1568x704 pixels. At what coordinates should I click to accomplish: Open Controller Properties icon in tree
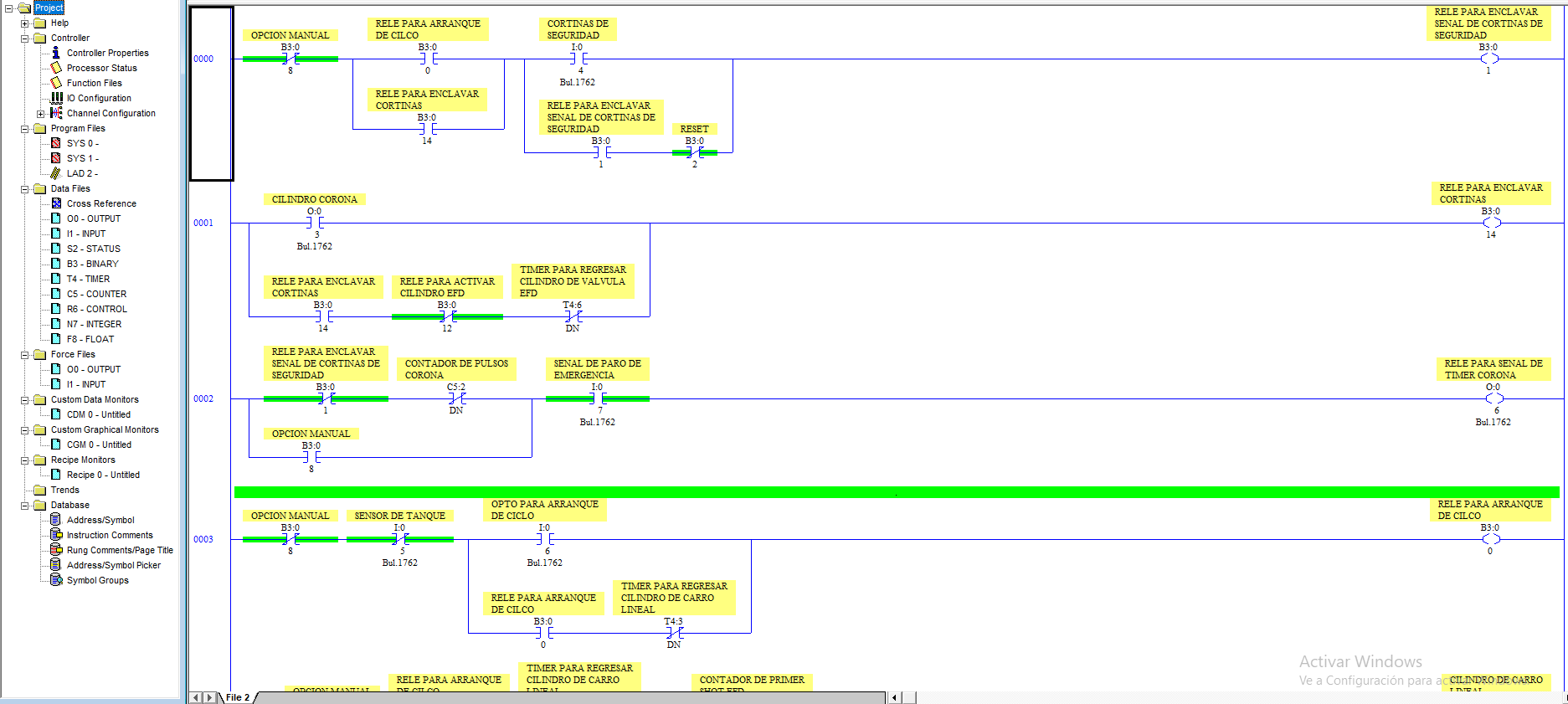click(x=56, y=53)
